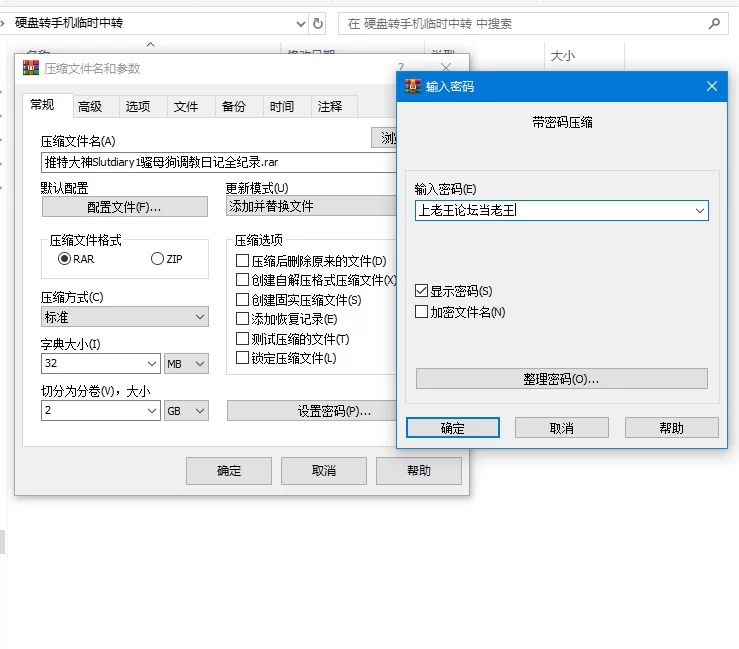Click the Explorer search box

pos(533,24)
